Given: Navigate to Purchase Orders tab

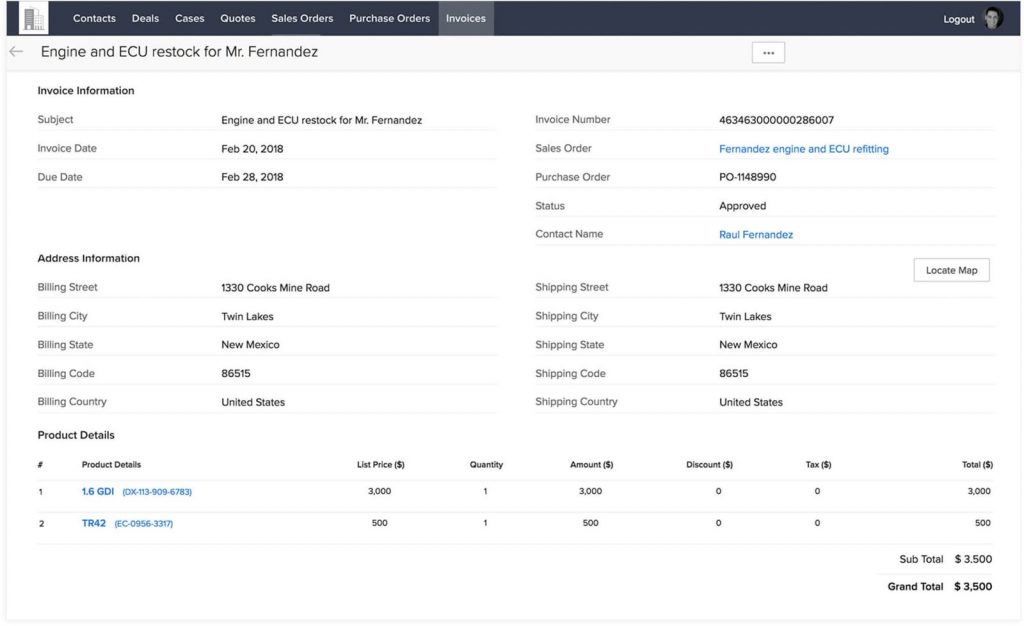Looking at the screenshot, I should click(389, 18).
